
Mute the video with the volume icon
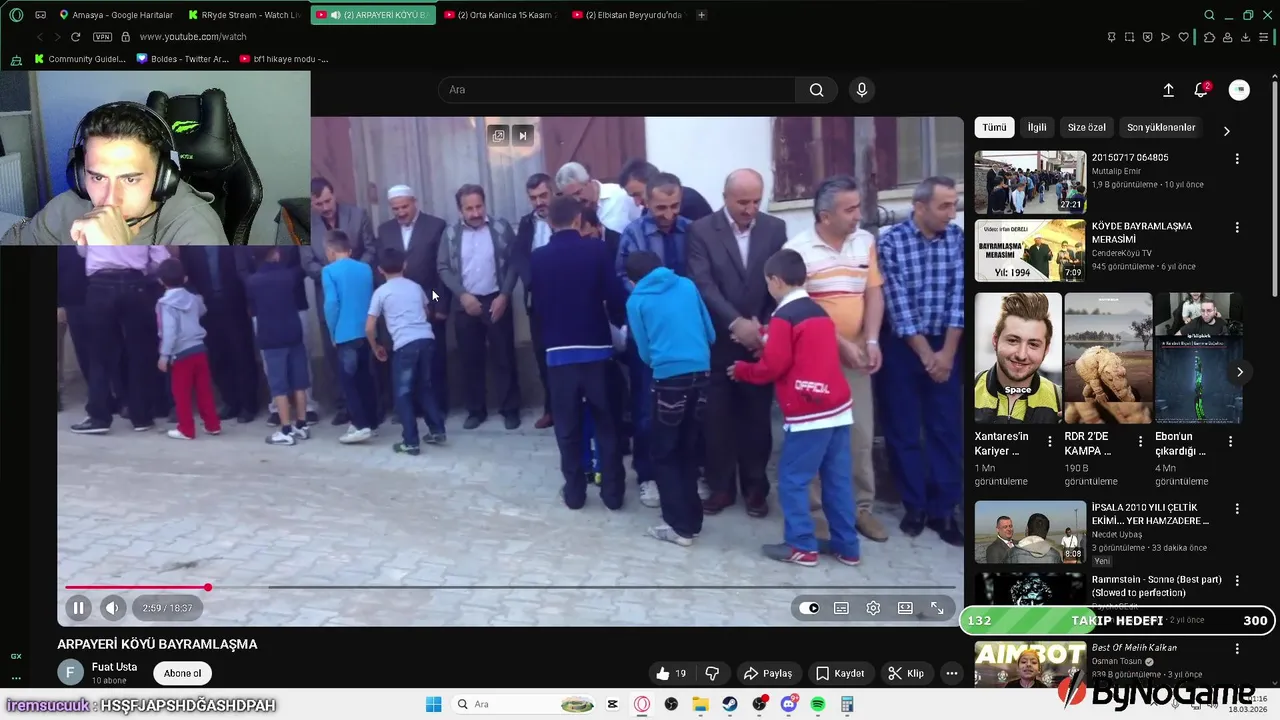point(112,607)
